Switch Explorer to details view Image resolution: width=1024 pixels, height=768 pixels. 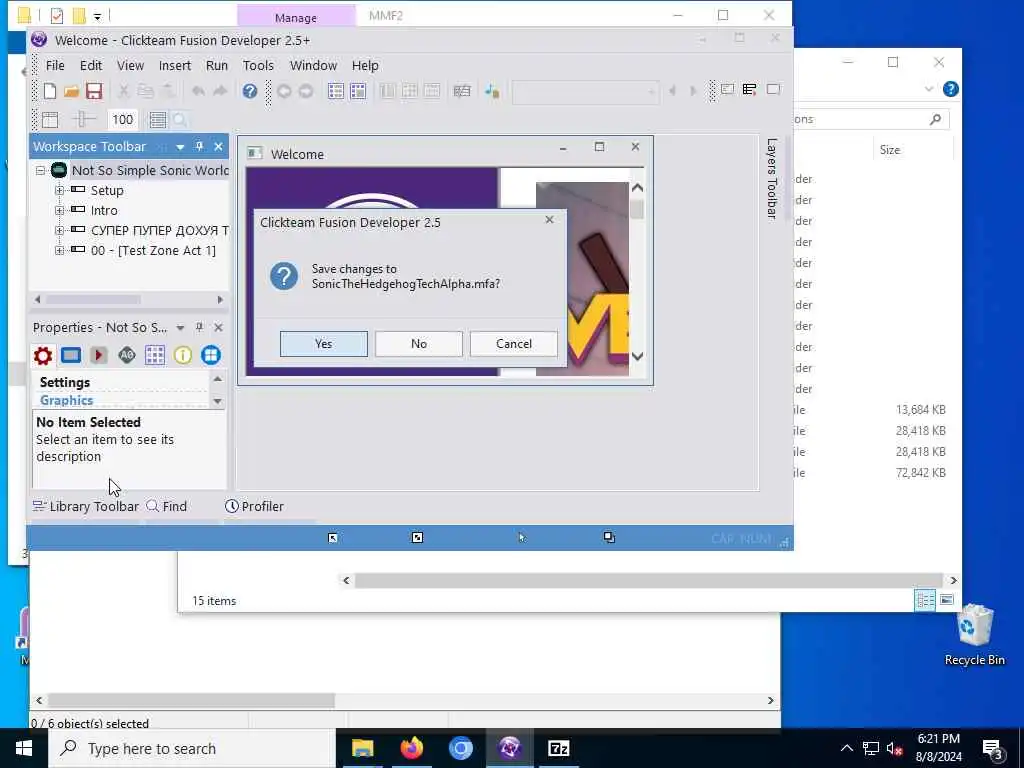click(925, 600)
